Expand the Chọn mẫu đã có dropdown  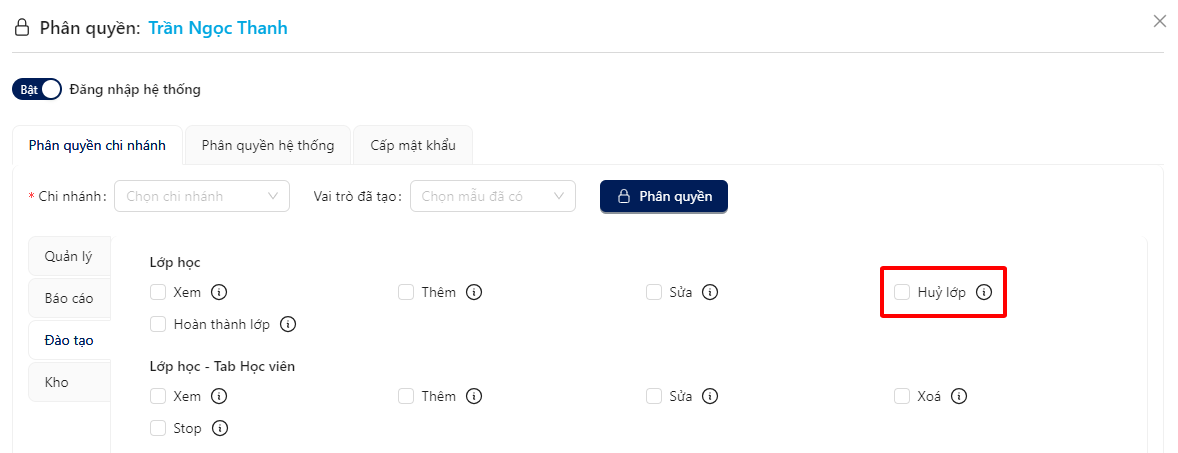[x=493, y=196]
